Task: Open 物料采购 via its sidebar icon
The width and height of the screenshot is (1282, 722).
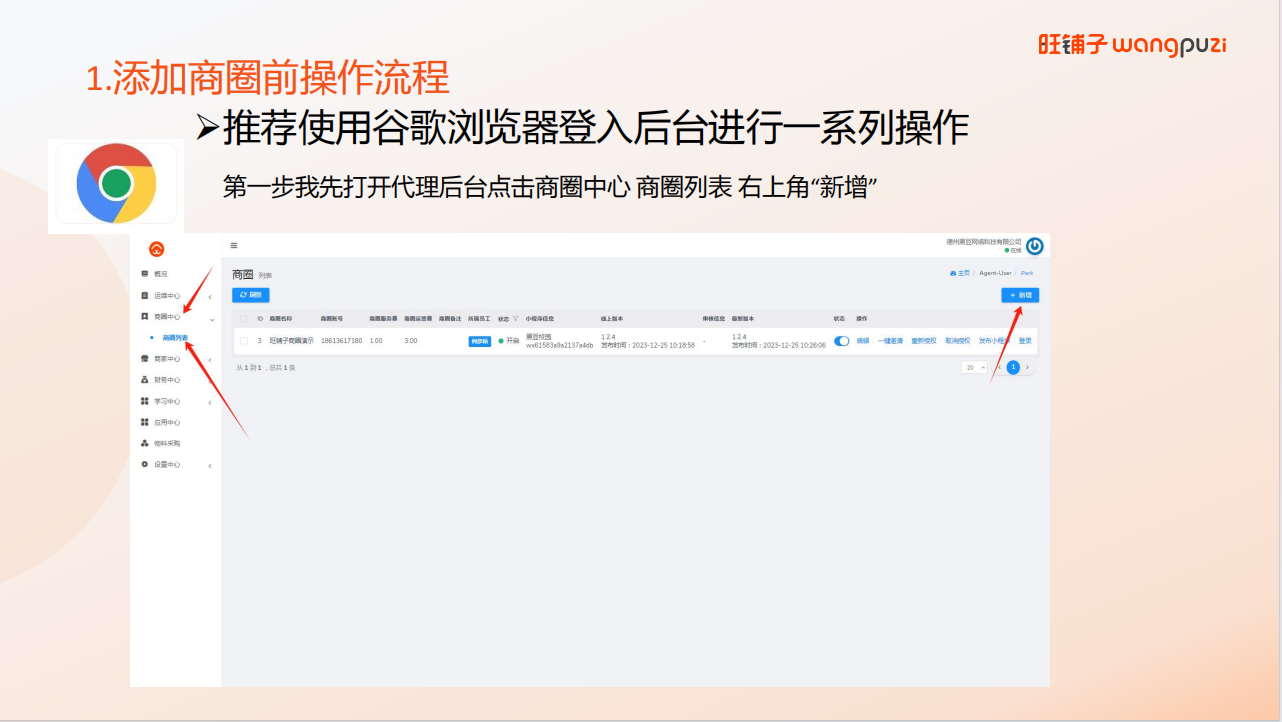Action: point(145,443)
